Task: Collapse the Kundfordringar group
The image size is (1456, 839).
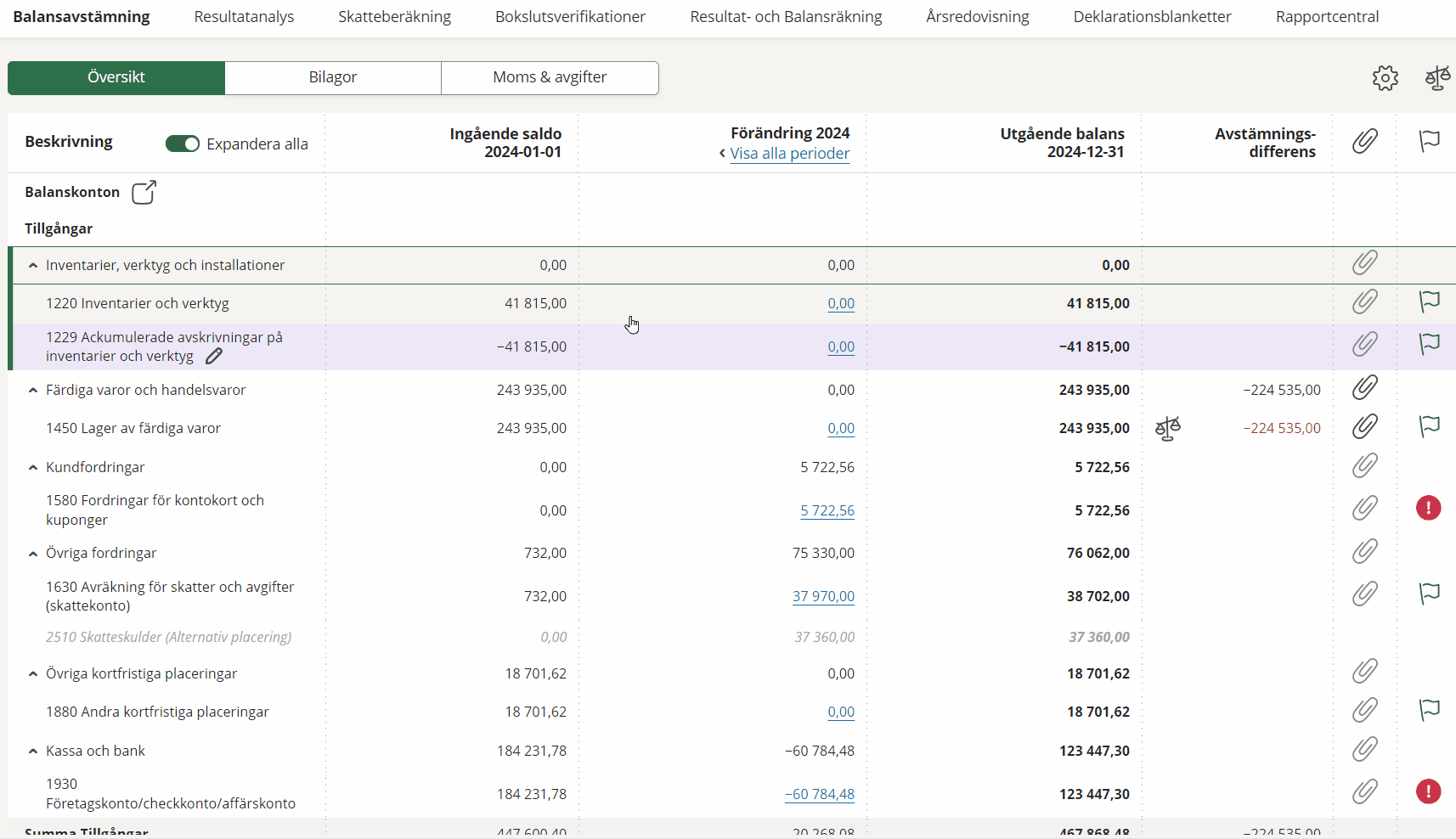Action: [x=33, y=468]
